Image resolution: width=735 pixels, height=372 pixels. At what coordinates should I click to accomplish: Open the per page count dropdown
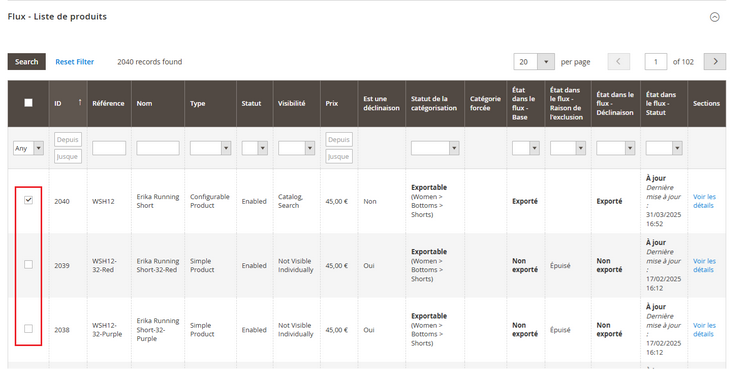click(x=534, y=62)
